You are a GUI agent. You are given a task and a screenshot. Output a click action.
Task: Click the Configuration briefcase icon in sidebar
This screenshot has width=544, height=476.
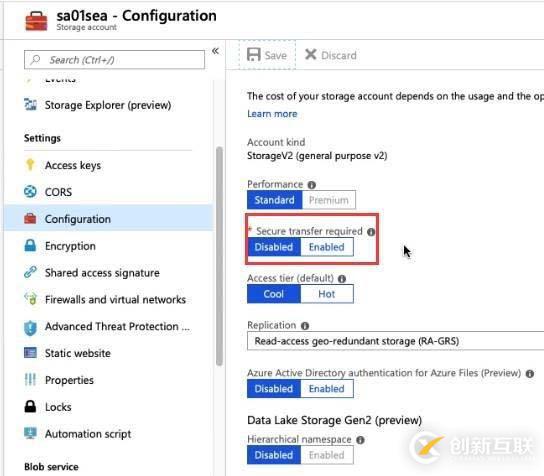[x=30, y=219]
